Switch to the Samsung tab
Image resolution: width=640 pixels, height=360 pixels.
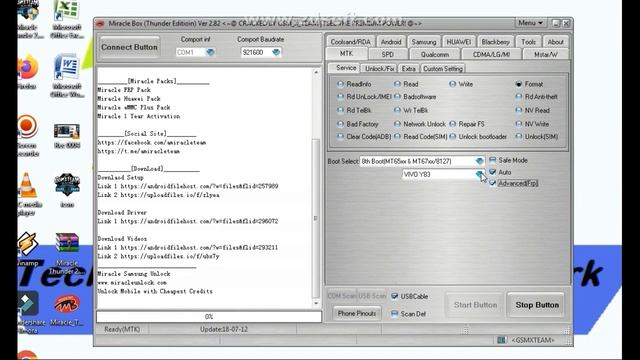coord(424,42)
